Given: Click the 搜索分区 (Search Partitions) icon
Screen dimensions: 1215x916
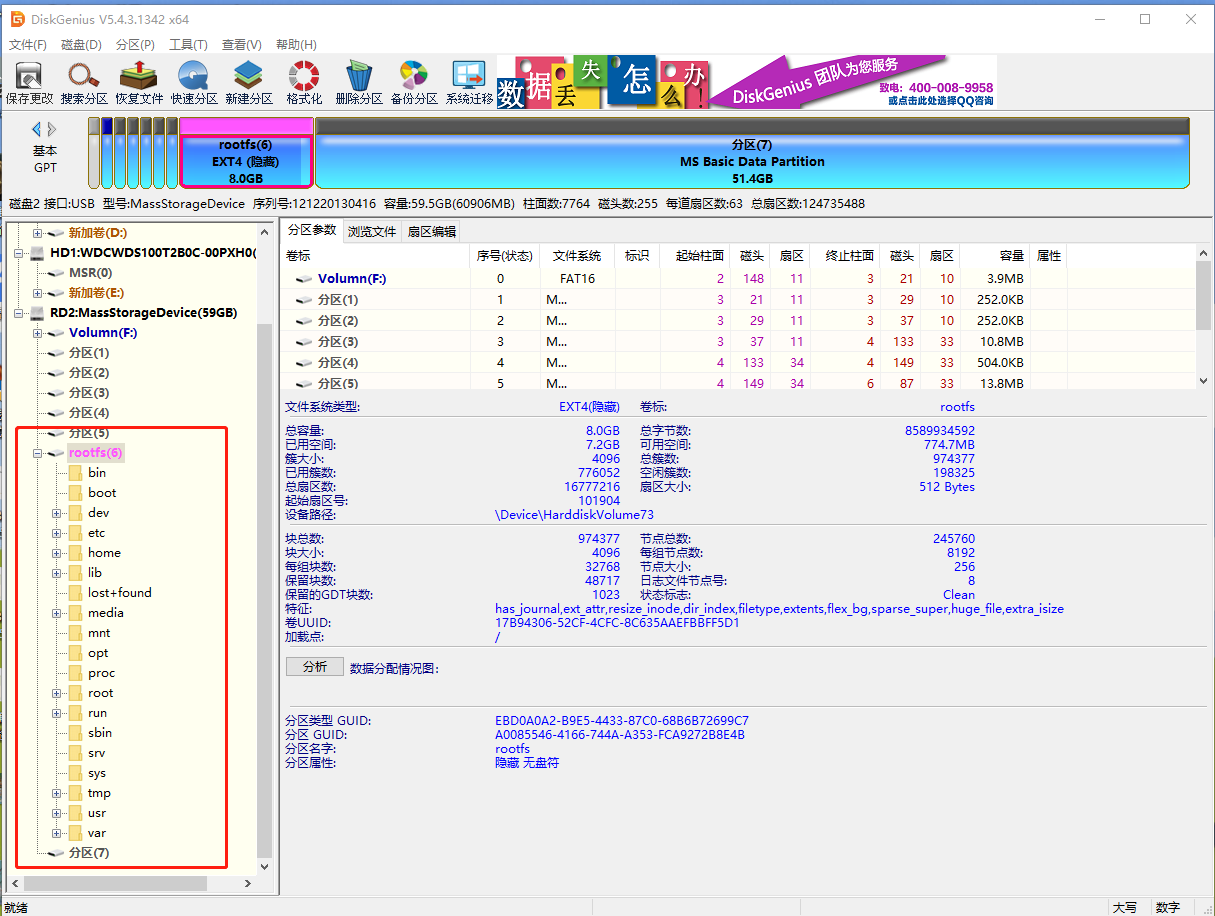Looking at the screenshot, I should (x=84, y=82).
